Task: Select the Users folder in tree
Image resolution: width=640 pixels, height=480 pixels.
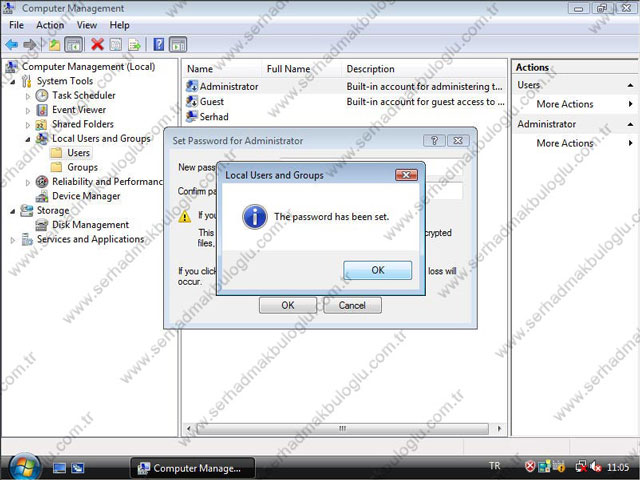Action: [x=78, y=153]
